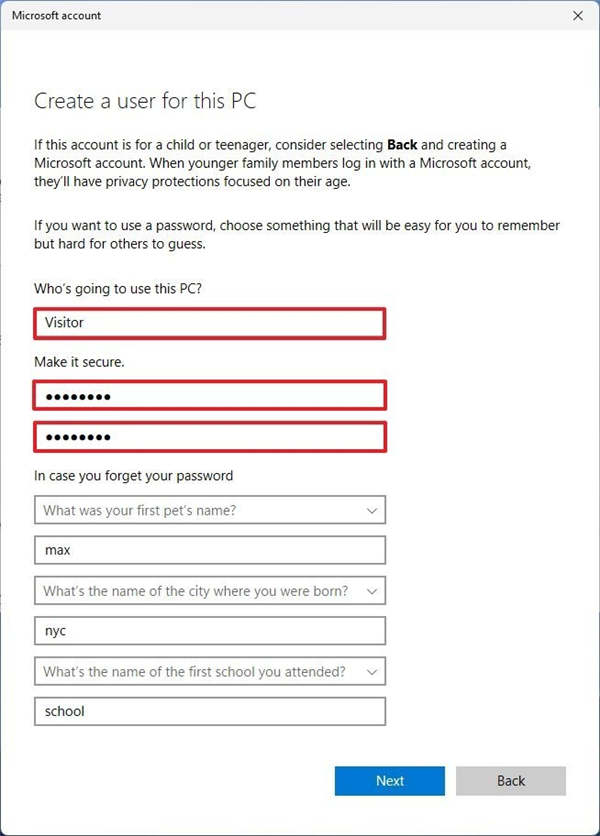Click the username field containing Visitor

pyautogui.click(x=209, y=324)
